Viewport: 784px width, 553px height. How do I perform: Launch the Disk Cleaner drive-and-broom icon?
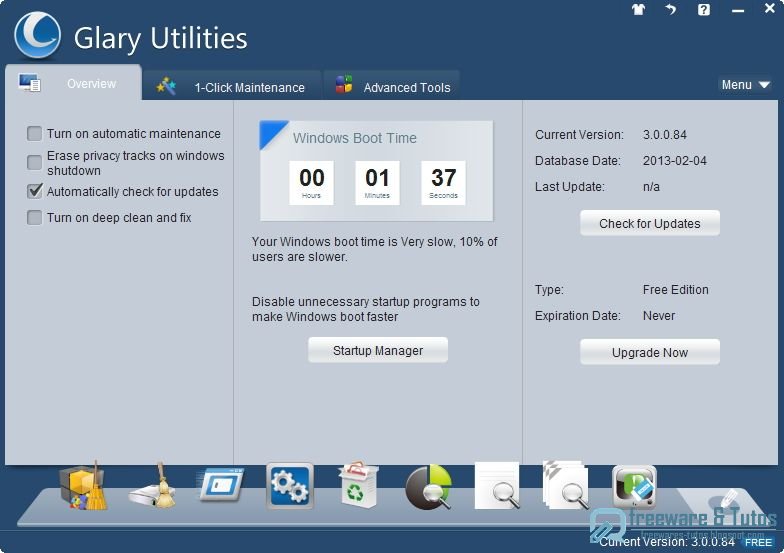(x=152, y=488)
